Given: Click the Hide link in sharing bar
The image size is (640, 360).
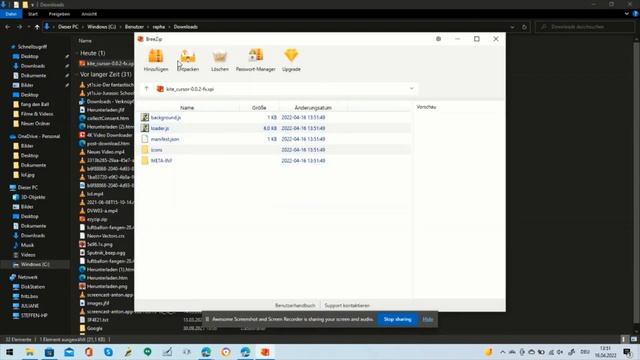Looking at the screenshot, I should [x=428, y=319].
